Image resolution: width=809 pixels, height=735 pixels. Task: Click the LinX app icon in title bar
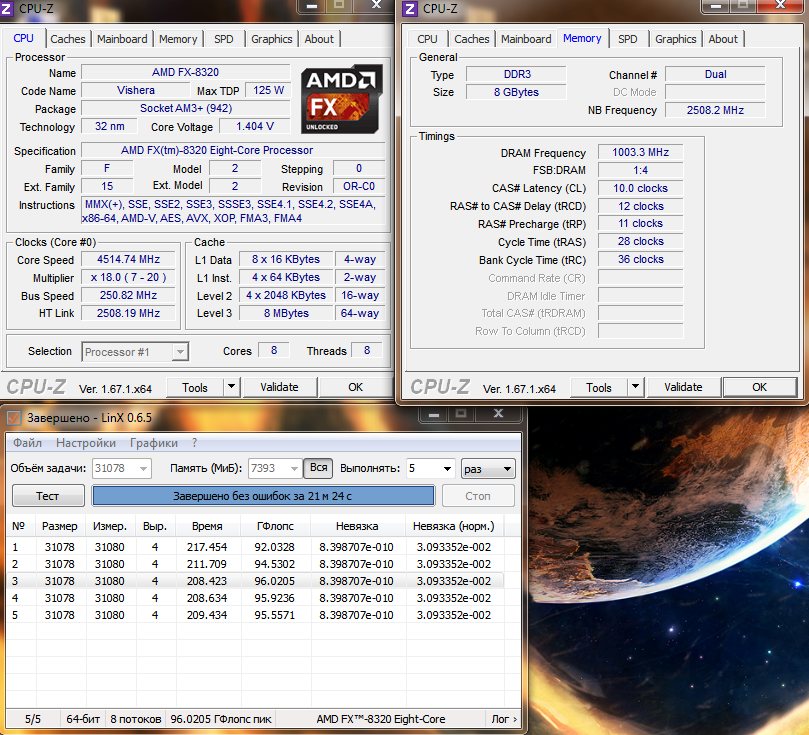click(x=14, y=417)
